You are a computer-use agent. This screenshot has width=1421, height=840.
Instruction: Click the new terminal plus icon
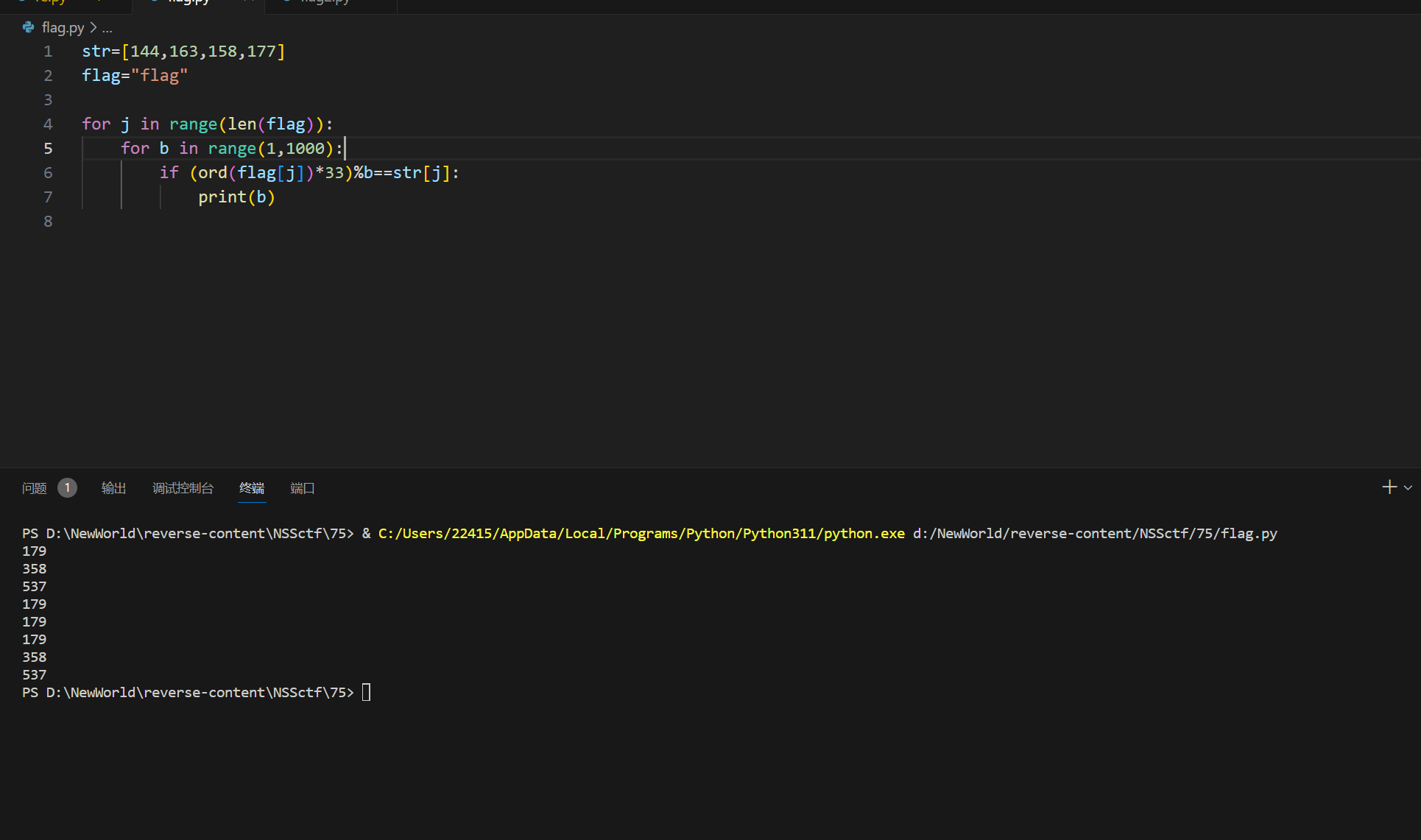tap(1389, 487)
